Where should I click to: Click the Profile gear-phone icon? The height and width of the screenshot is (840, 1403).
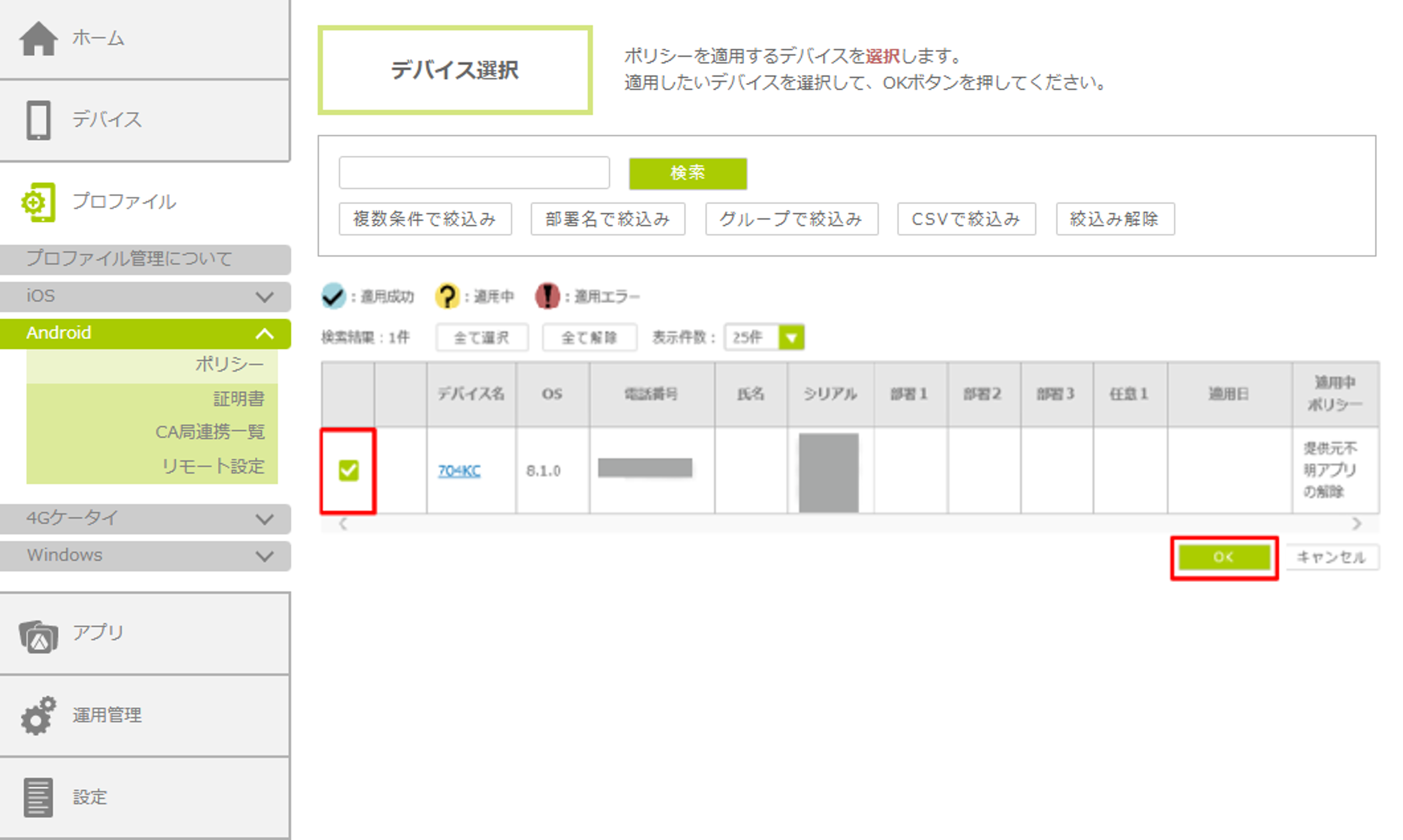click(38, 202)
